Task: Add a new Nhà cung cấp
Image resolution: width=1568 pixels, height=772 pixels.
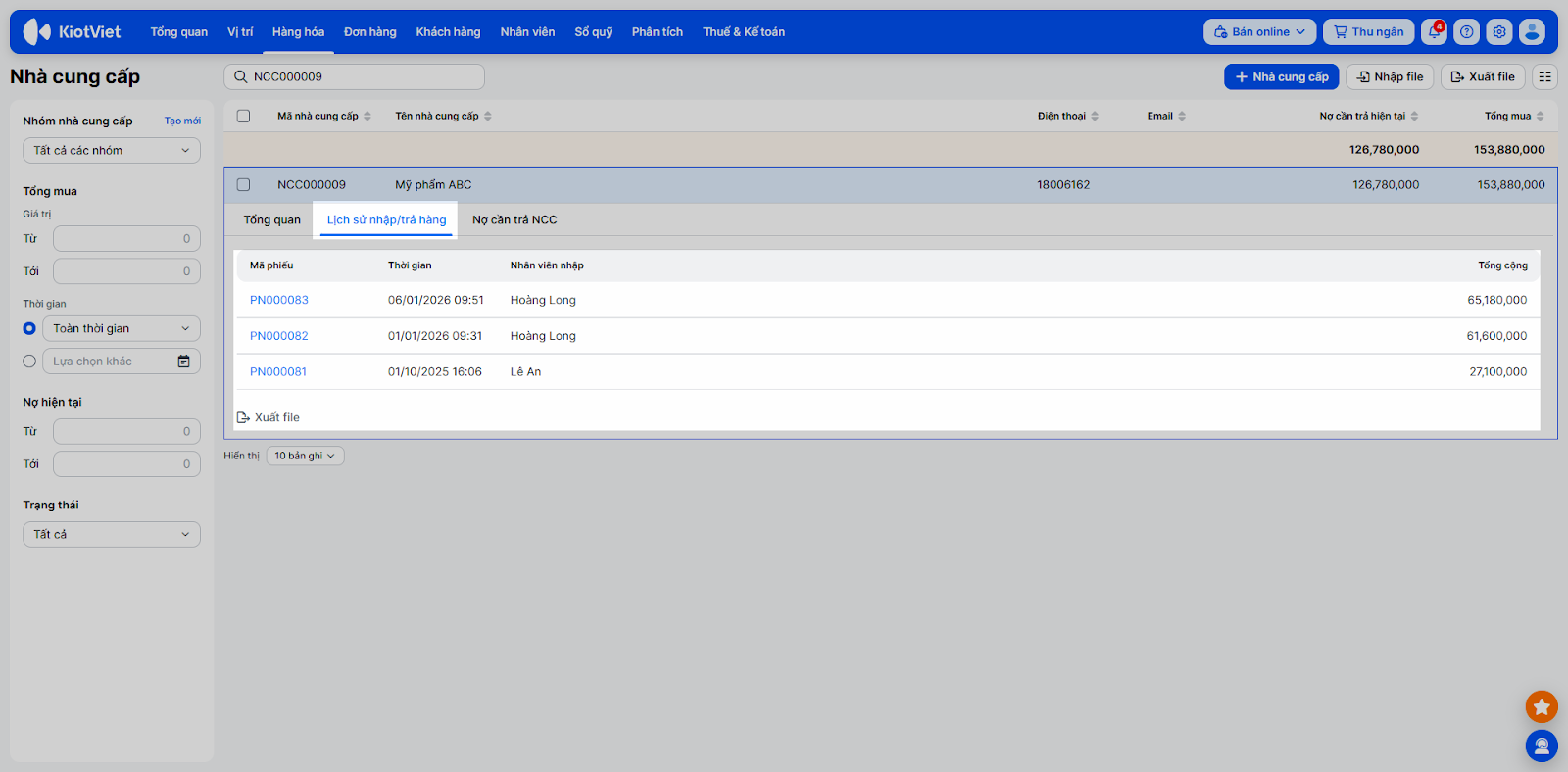Action: tap(1282, 76)
